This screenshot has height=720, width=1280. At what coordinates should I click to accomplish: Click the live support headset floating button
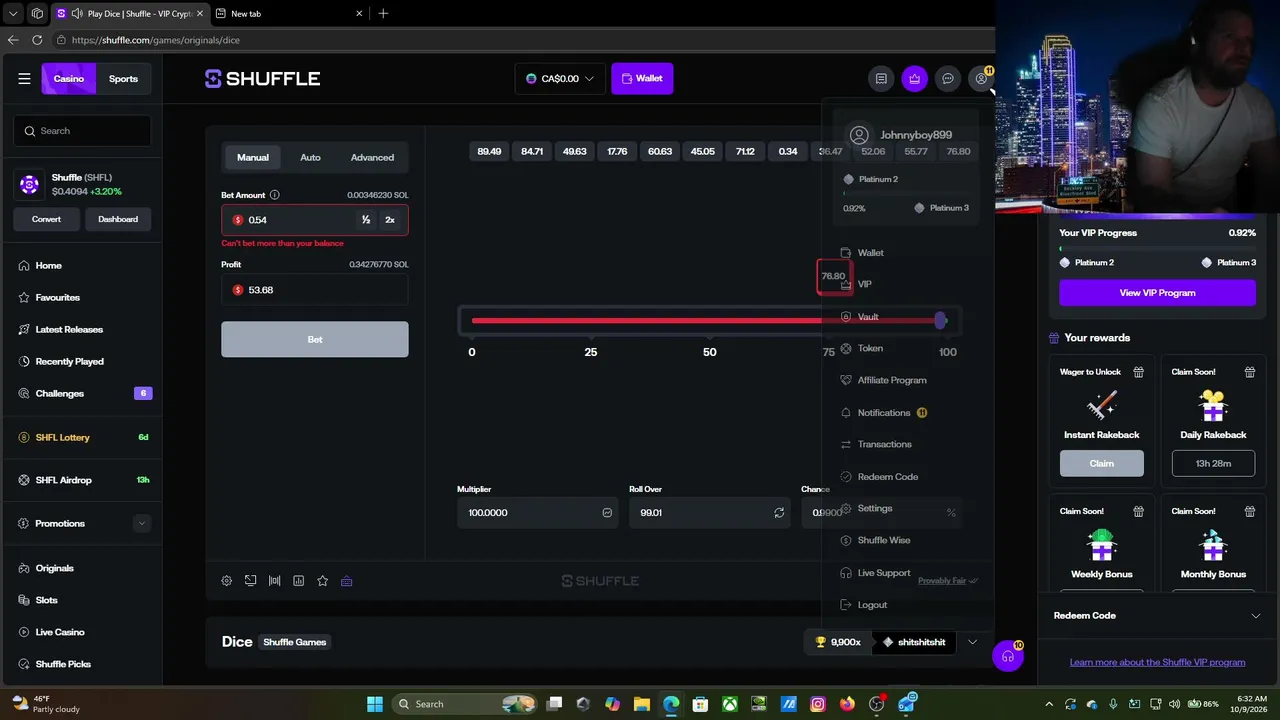(x=1007, y=657)
